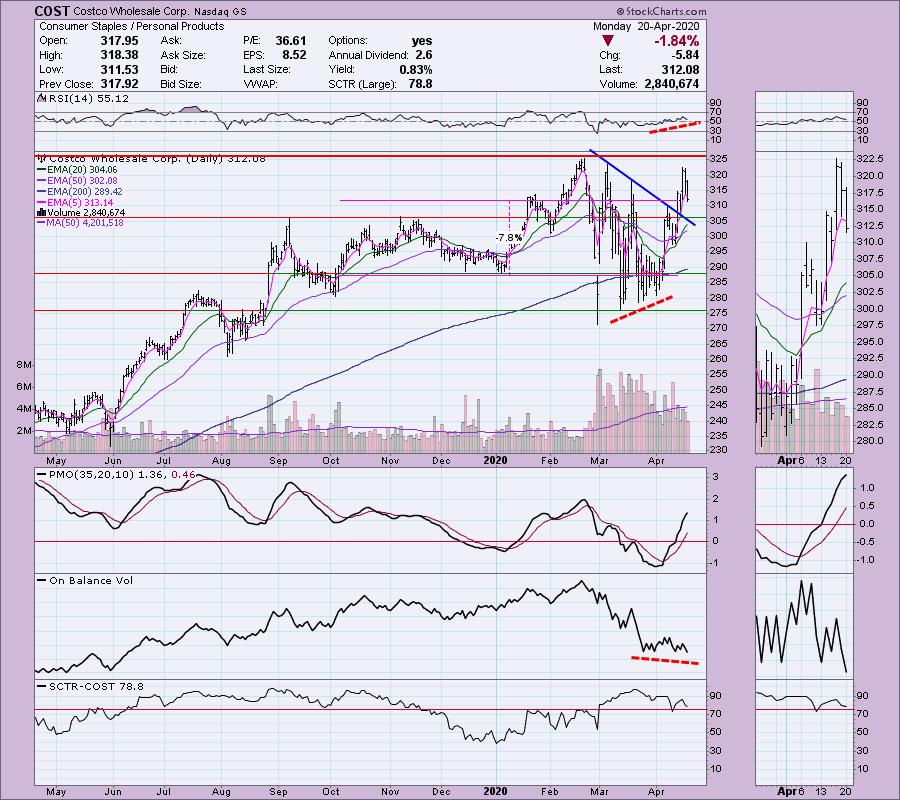Select the Ask Size label in the quote table

pyautogui.click(x=183, y=55)
